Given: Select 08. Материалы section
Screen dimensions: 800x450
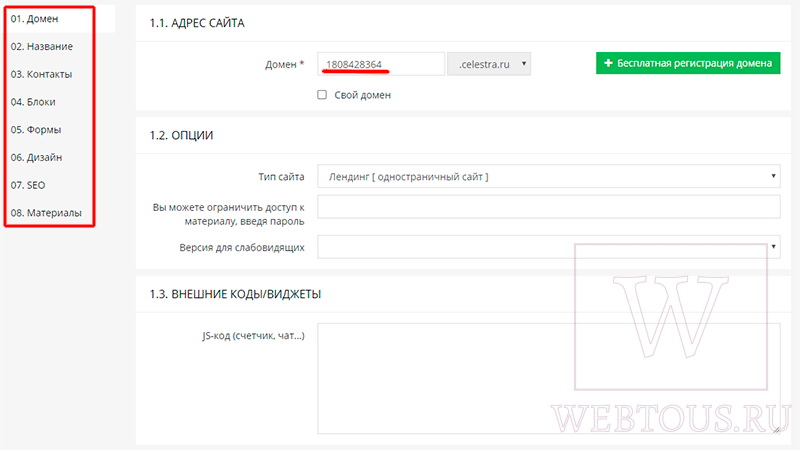Looking at the screenshot, I should 46,213.
